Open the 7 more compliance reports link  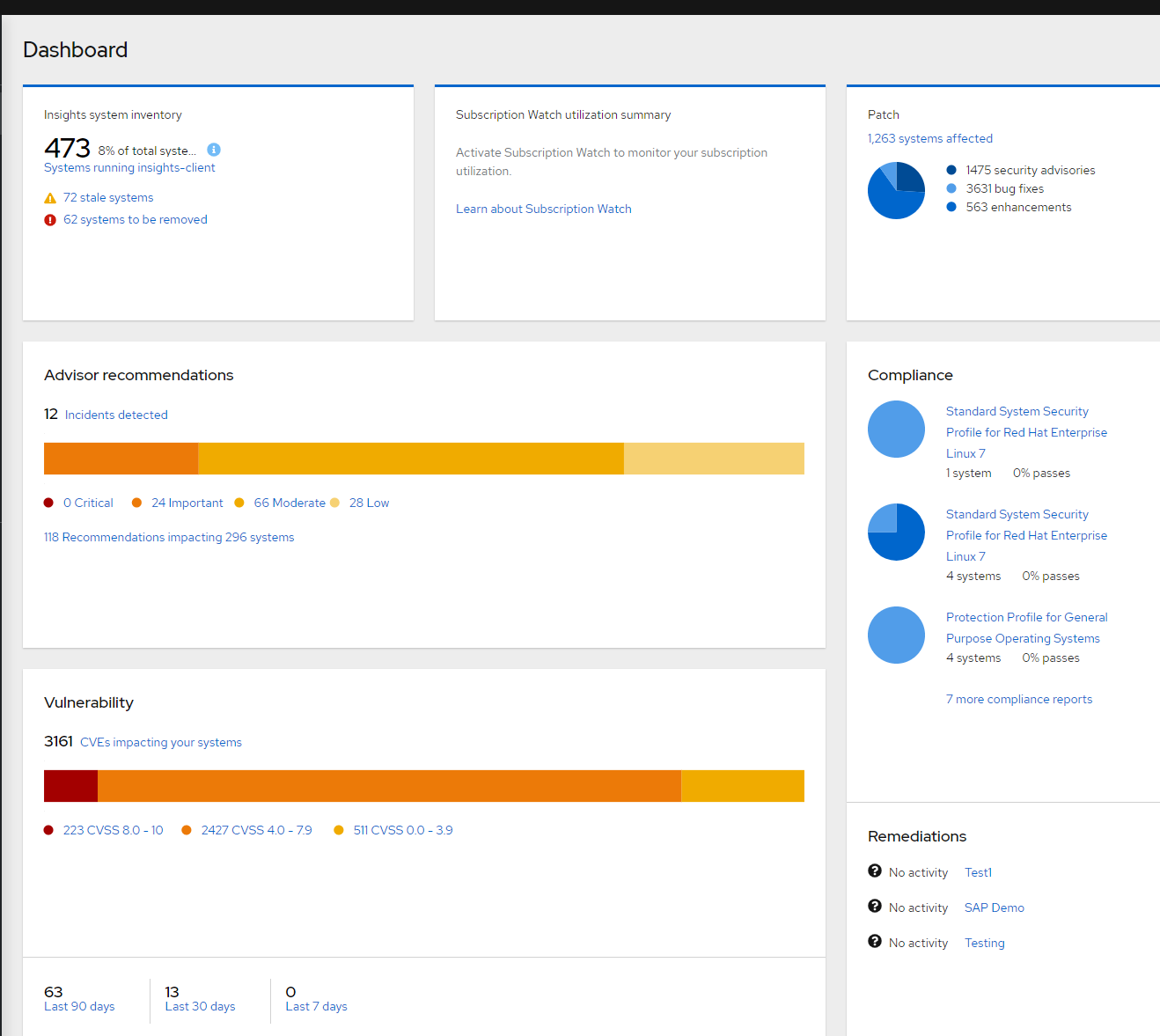tap(1018, 698)
